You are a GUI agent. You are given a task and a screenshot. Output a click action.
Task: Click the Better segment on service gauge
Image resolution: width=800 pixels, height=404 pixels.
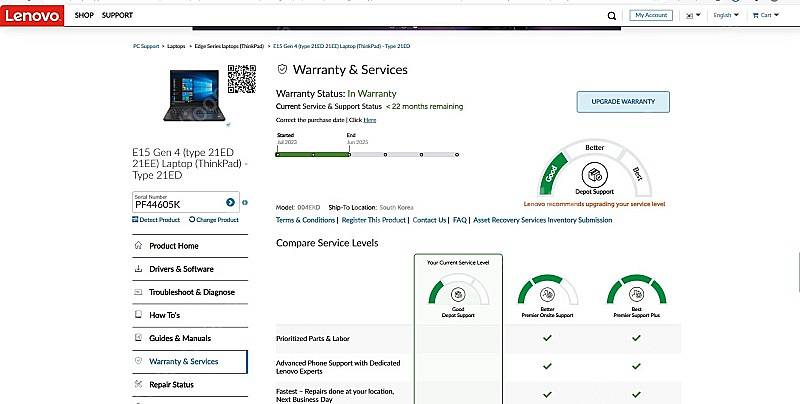click(x=594, y=147)
